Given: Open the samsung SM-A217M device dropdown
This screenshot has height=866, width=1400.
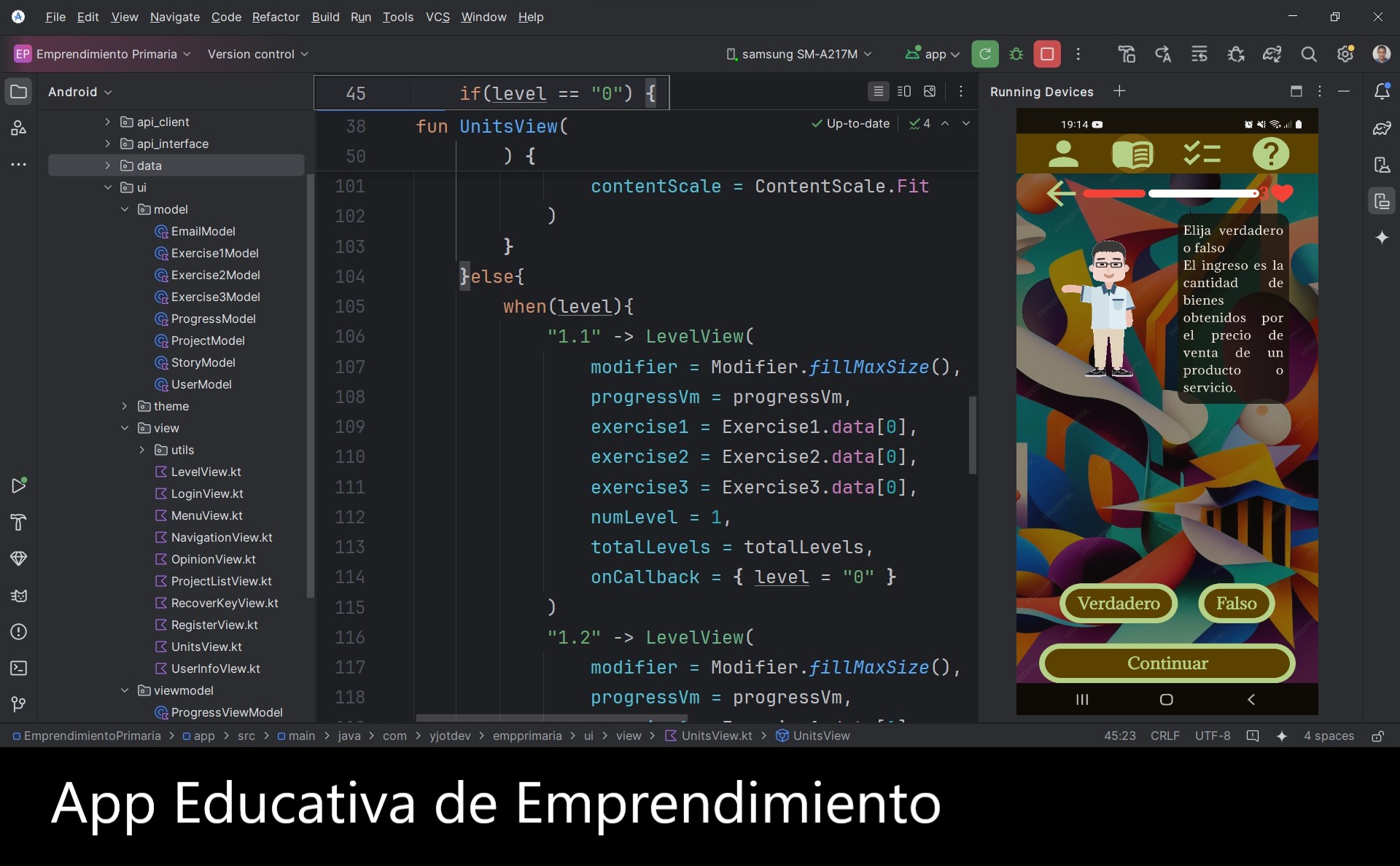Looking at the screenshot, I should pyautogui.click(x=799, y=54).
